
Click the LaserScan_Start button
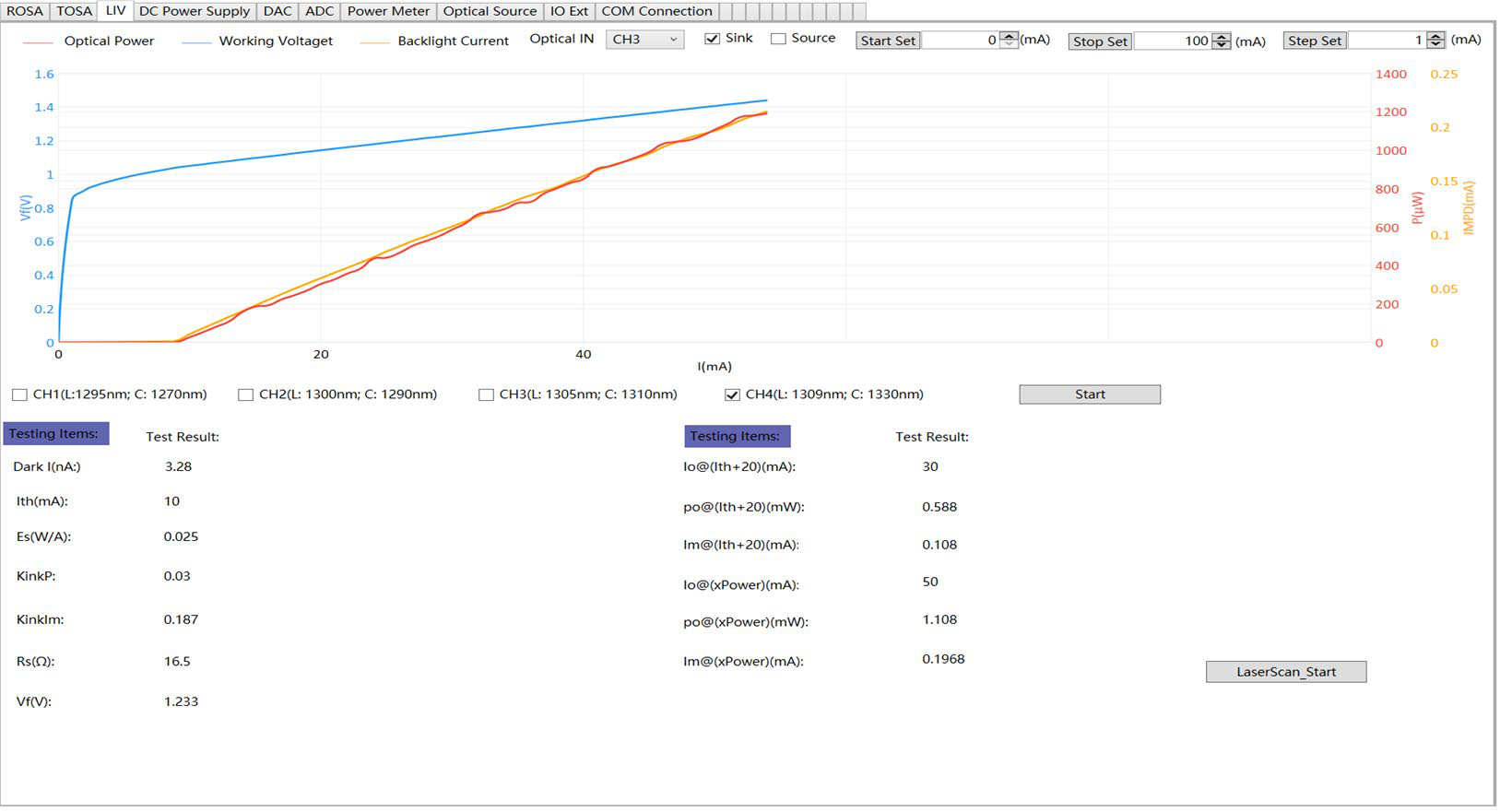pos(1286,672)
